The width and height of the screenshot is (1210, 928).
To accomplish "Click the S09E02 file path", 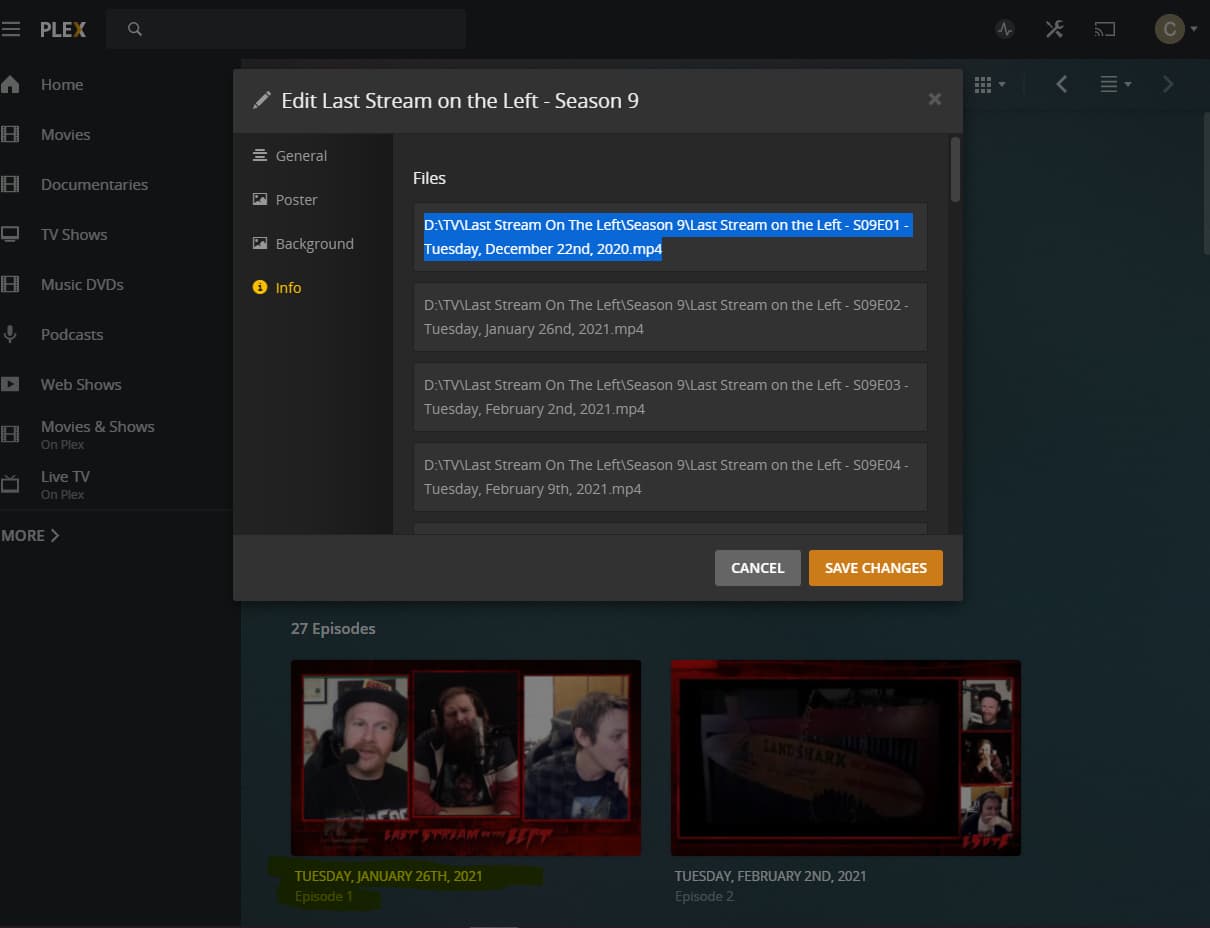I will pos(669,317).
